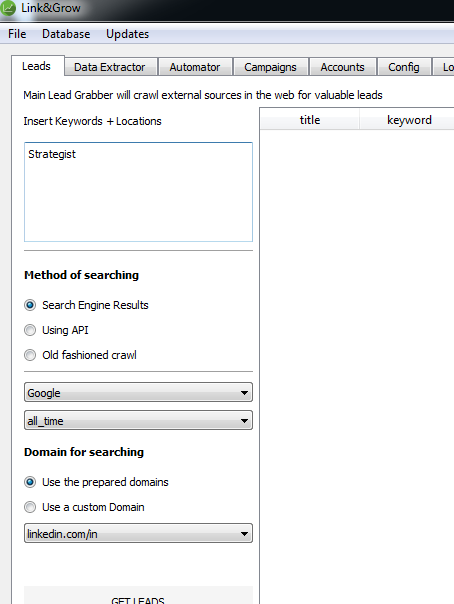Open the File menu
The image size is (454, 604).
pos(17,34)
